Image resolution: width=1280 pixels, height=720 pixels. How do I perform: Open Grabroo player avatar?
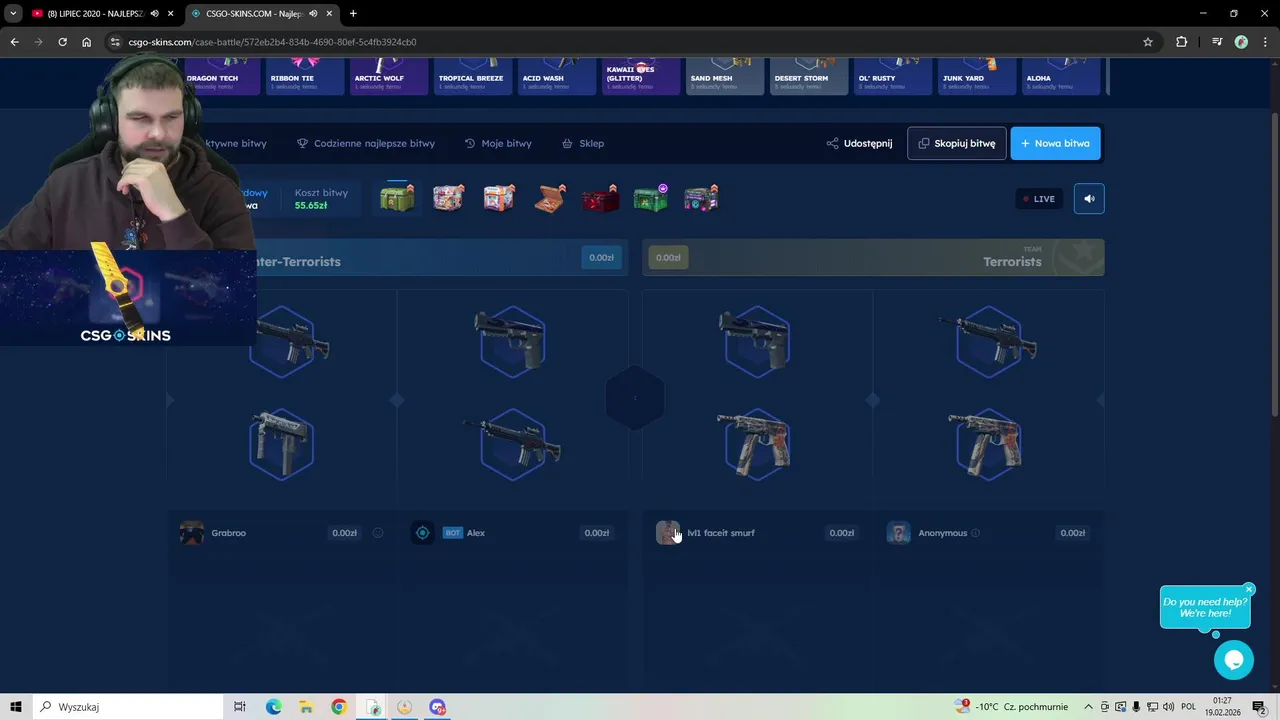tap(191, 533)
